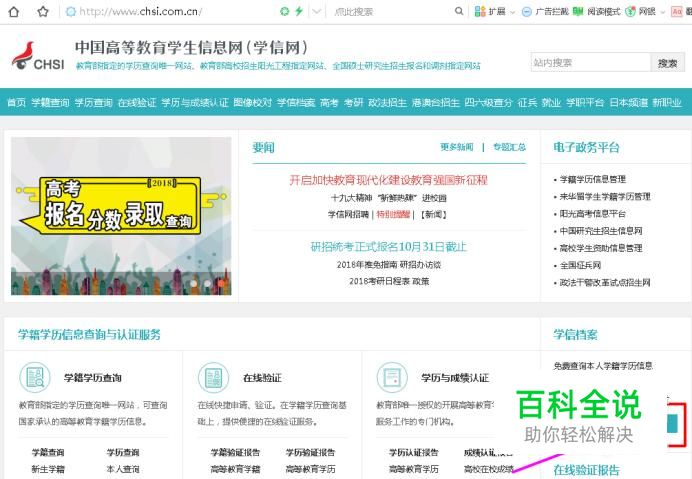
Task: Click the 站内搜索 site search box
Action: pos(590,63)
